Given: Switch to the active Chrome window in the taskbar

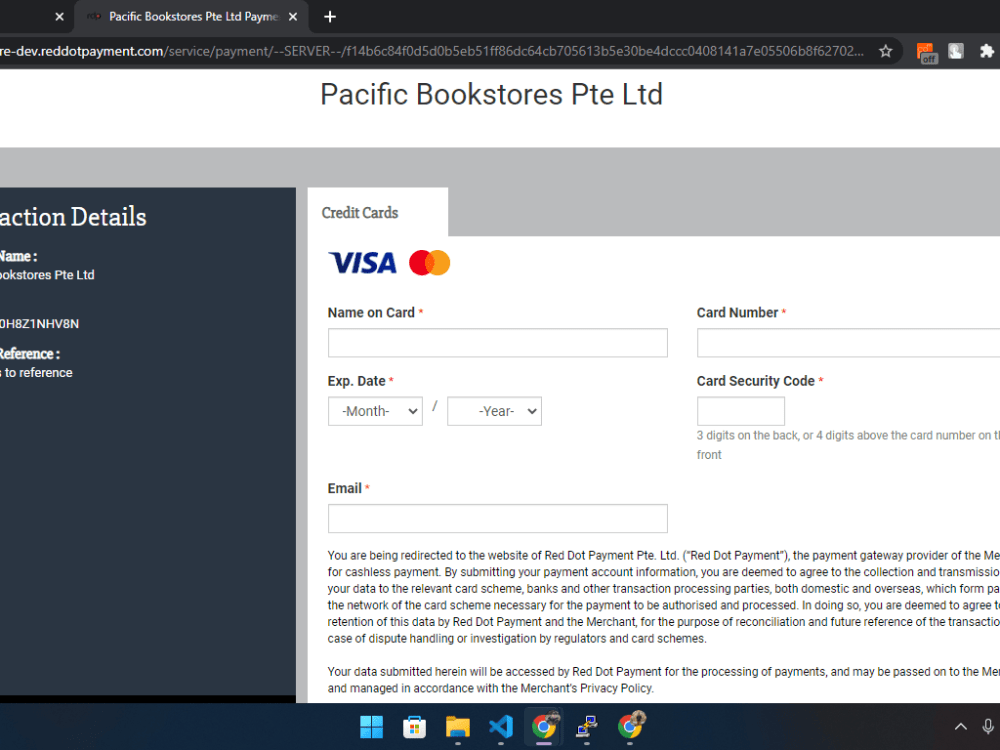Looking at the screenshot, I should pos(544,727).
